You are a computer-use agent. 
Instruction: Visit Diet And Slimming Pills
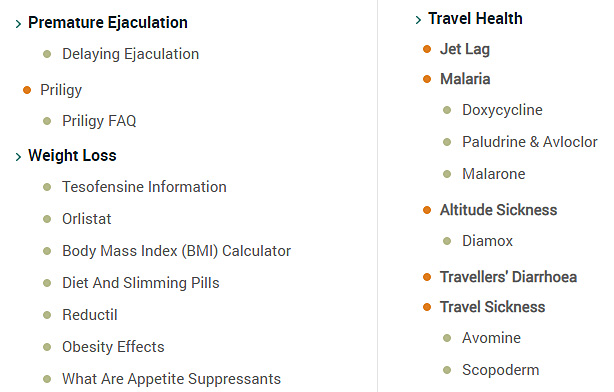[x=141, y=283]
